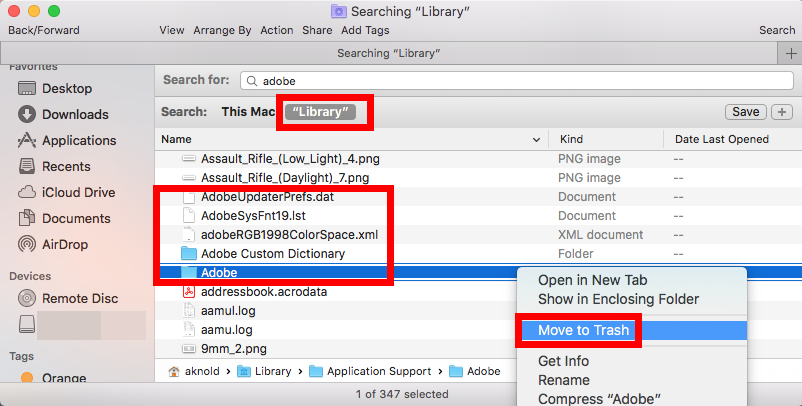This screenshot has width=802, height=406.
Task: Toggle search scope to This Mac
Action: tap(248, 112)
